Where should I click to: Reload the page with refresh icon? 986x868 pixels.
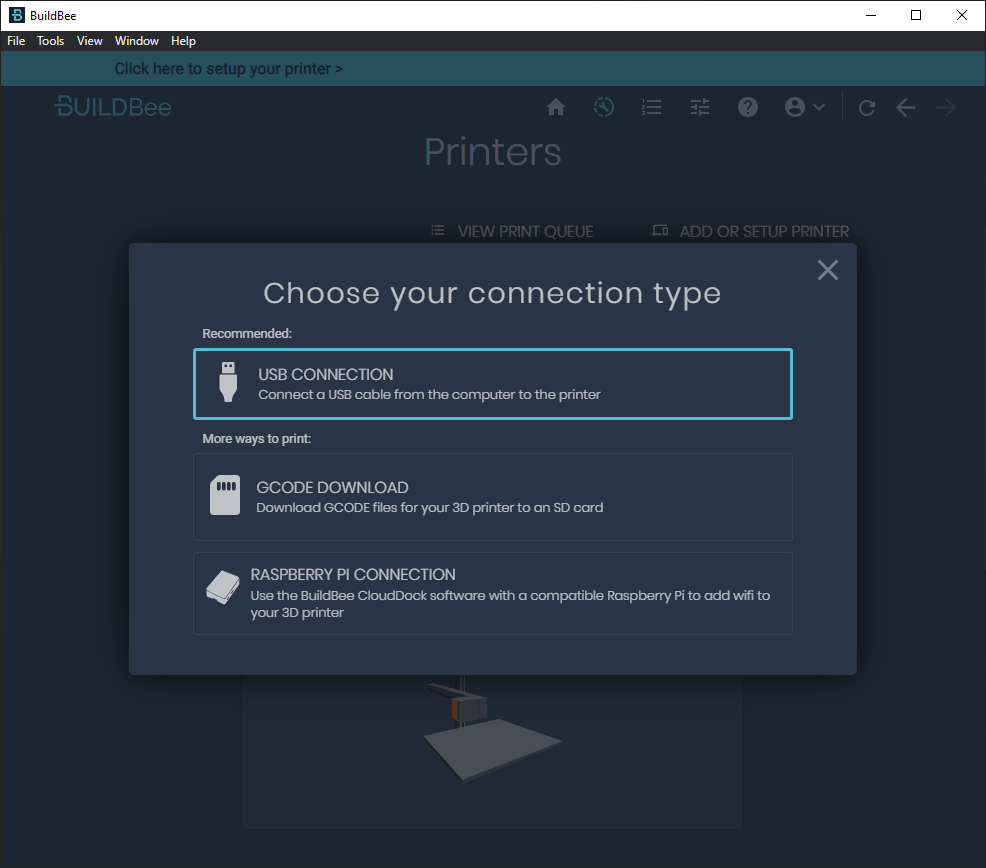[867, 108]
